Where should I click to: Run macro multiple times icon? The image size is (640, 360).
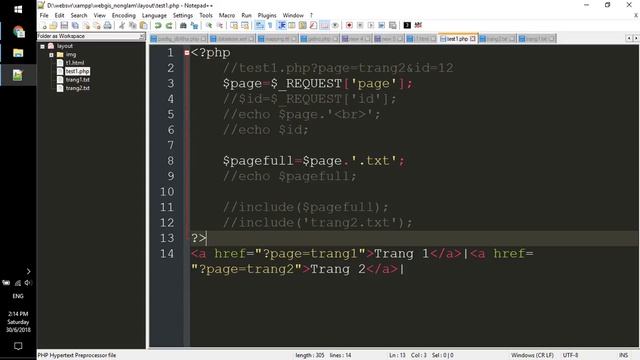pos(382,26)
